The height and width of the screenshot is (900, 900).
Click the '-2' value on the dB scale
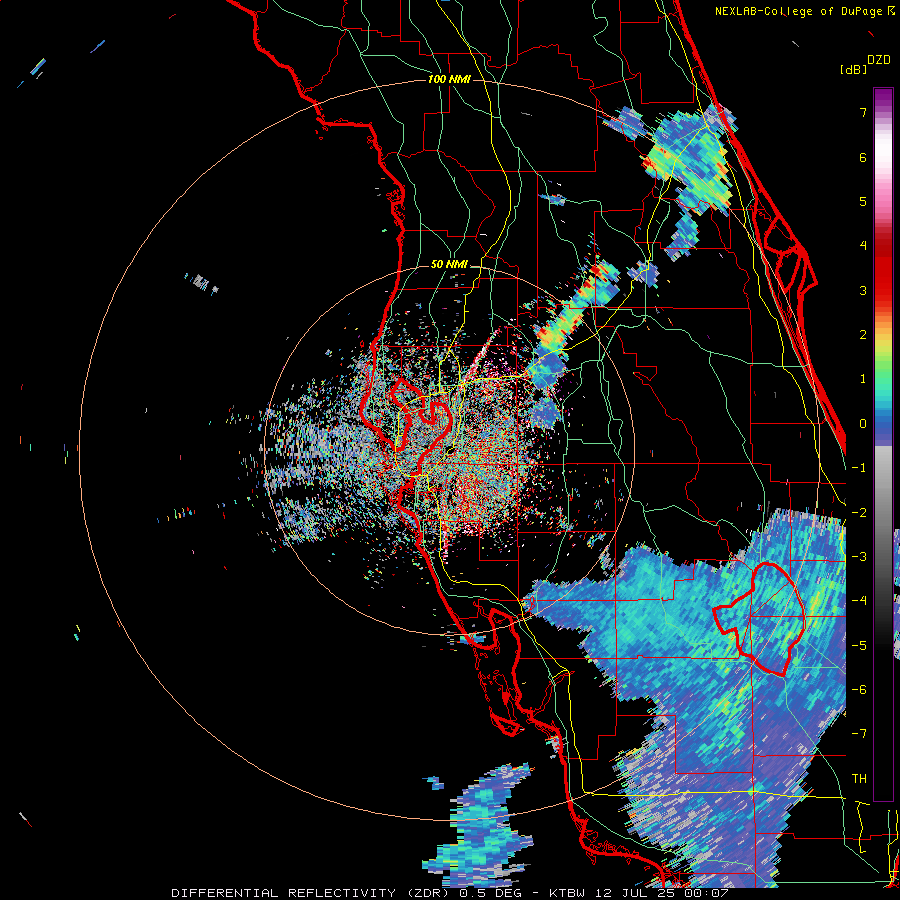[x=859, y=512]
